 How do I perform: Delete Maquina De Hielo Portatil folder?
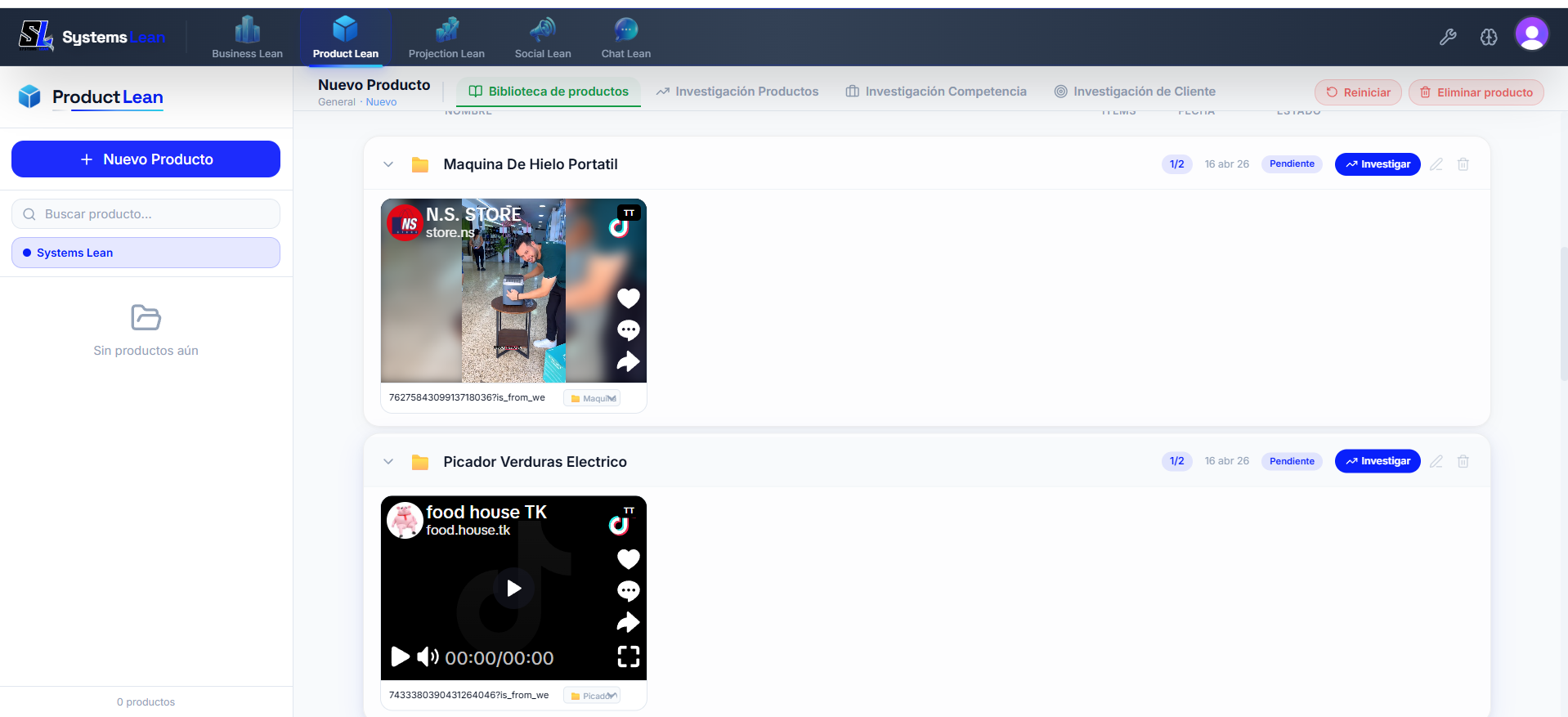(x=1463, y=164)
